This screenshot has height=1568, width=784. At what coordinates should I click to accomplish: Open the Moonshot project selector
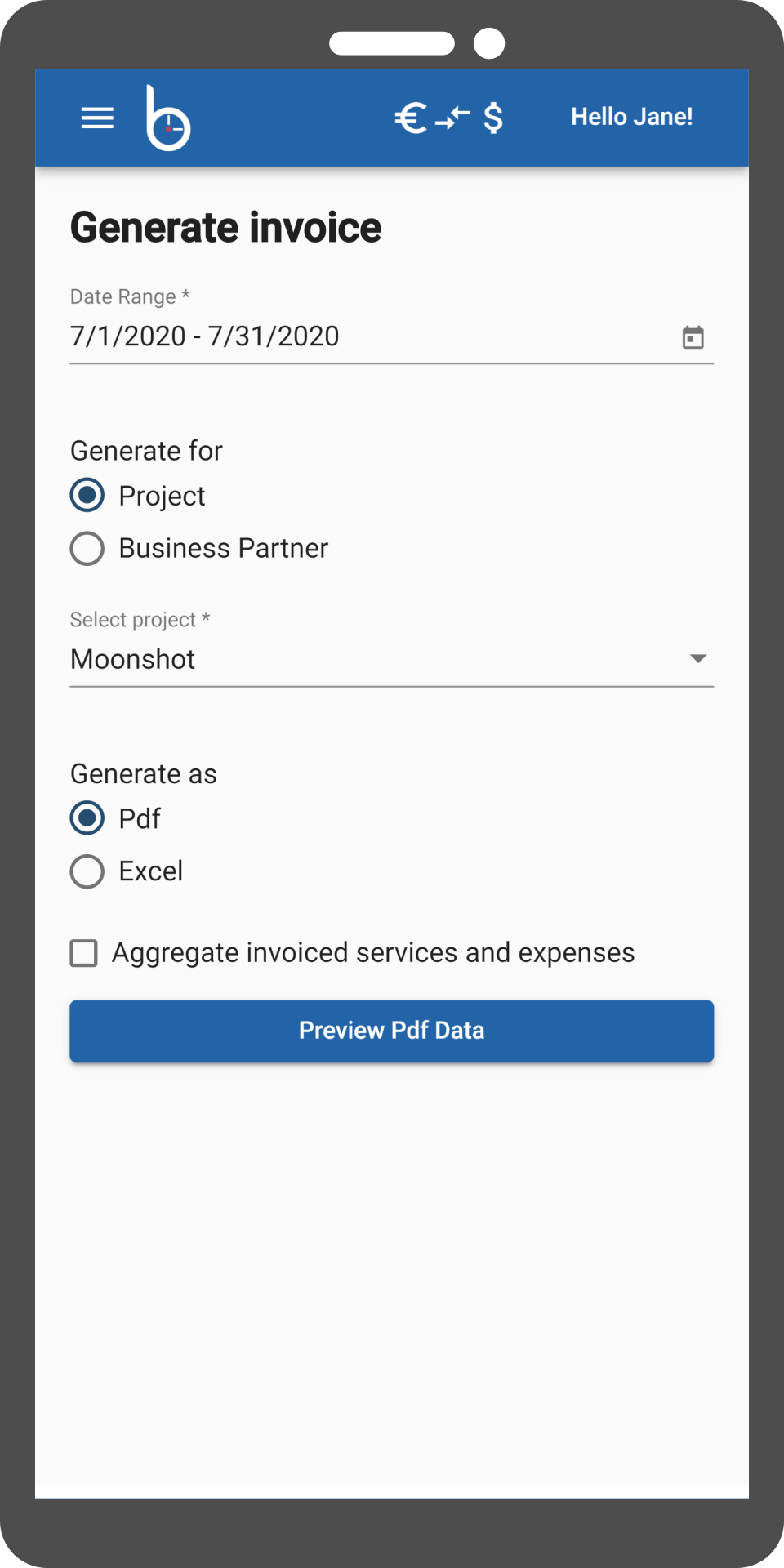392,659
